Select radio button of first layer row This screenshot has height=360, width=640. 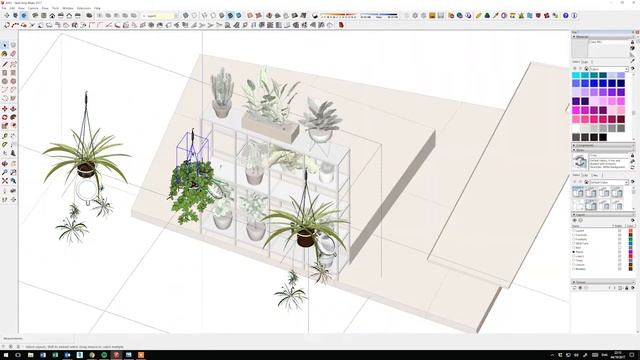(x=574, y=231)
